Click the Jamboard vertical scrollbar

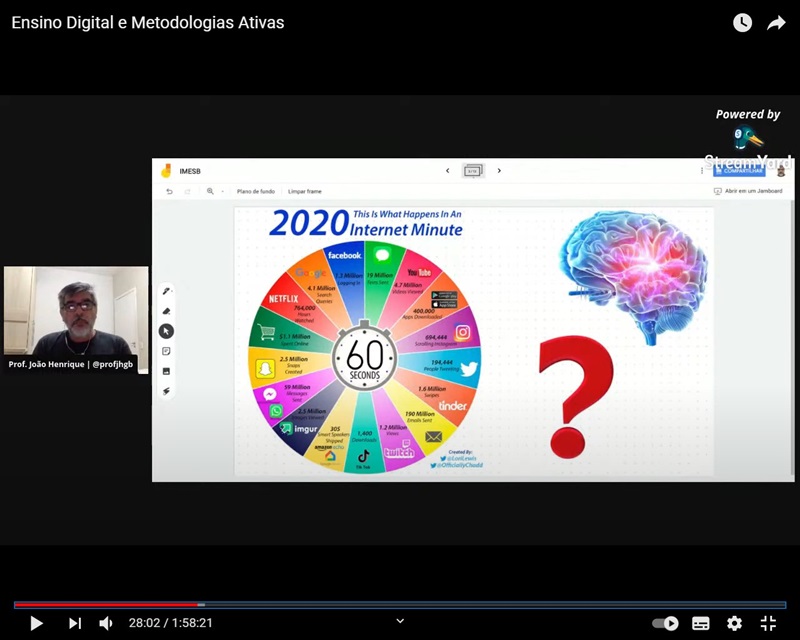click(792, 339)
